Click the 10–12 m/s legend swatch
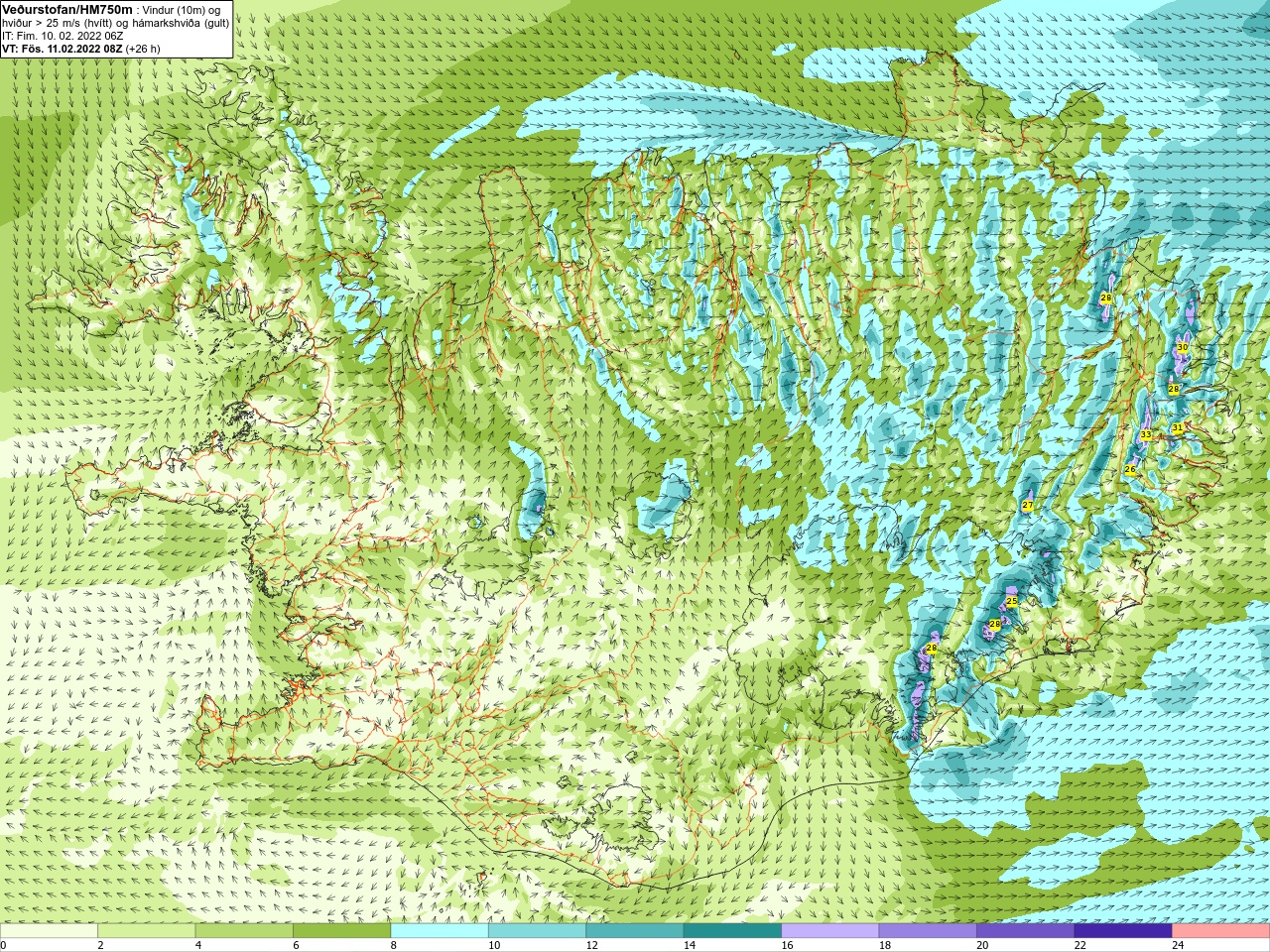Image resolution: width=1270 pixels, height=952 pixels. tap(537, 931)
